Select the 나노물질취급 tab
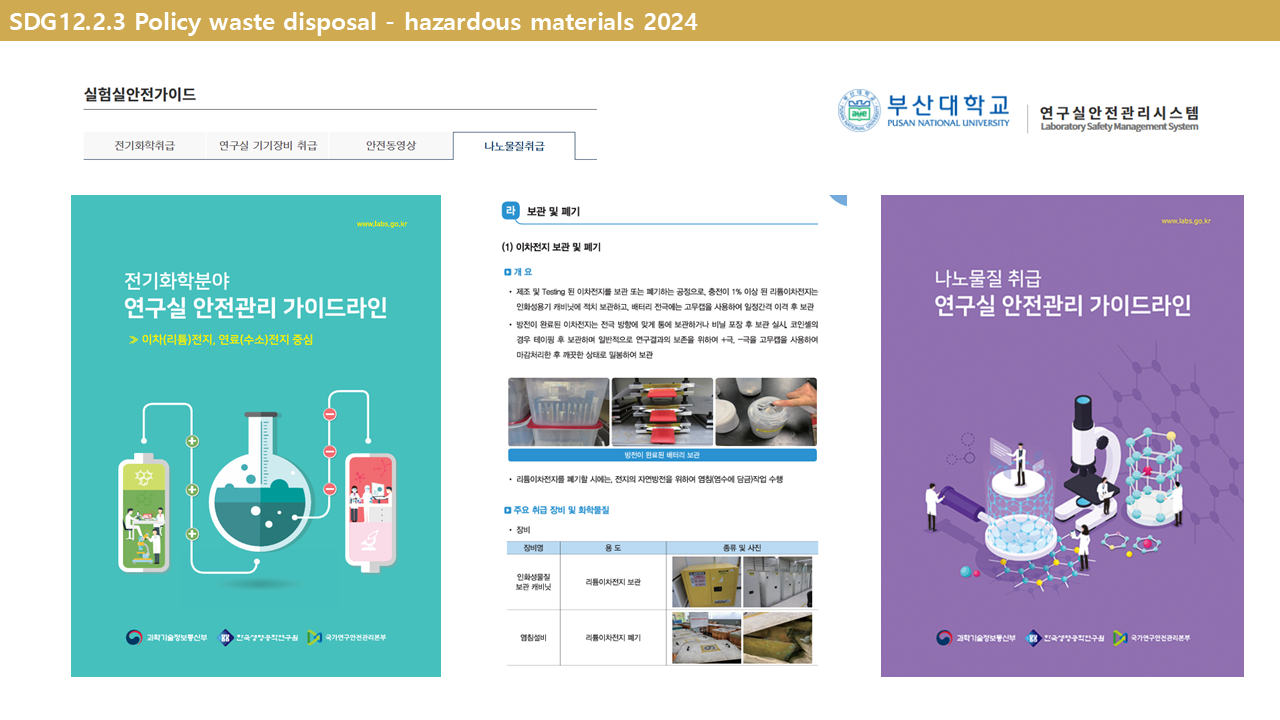 click(514, 146)
